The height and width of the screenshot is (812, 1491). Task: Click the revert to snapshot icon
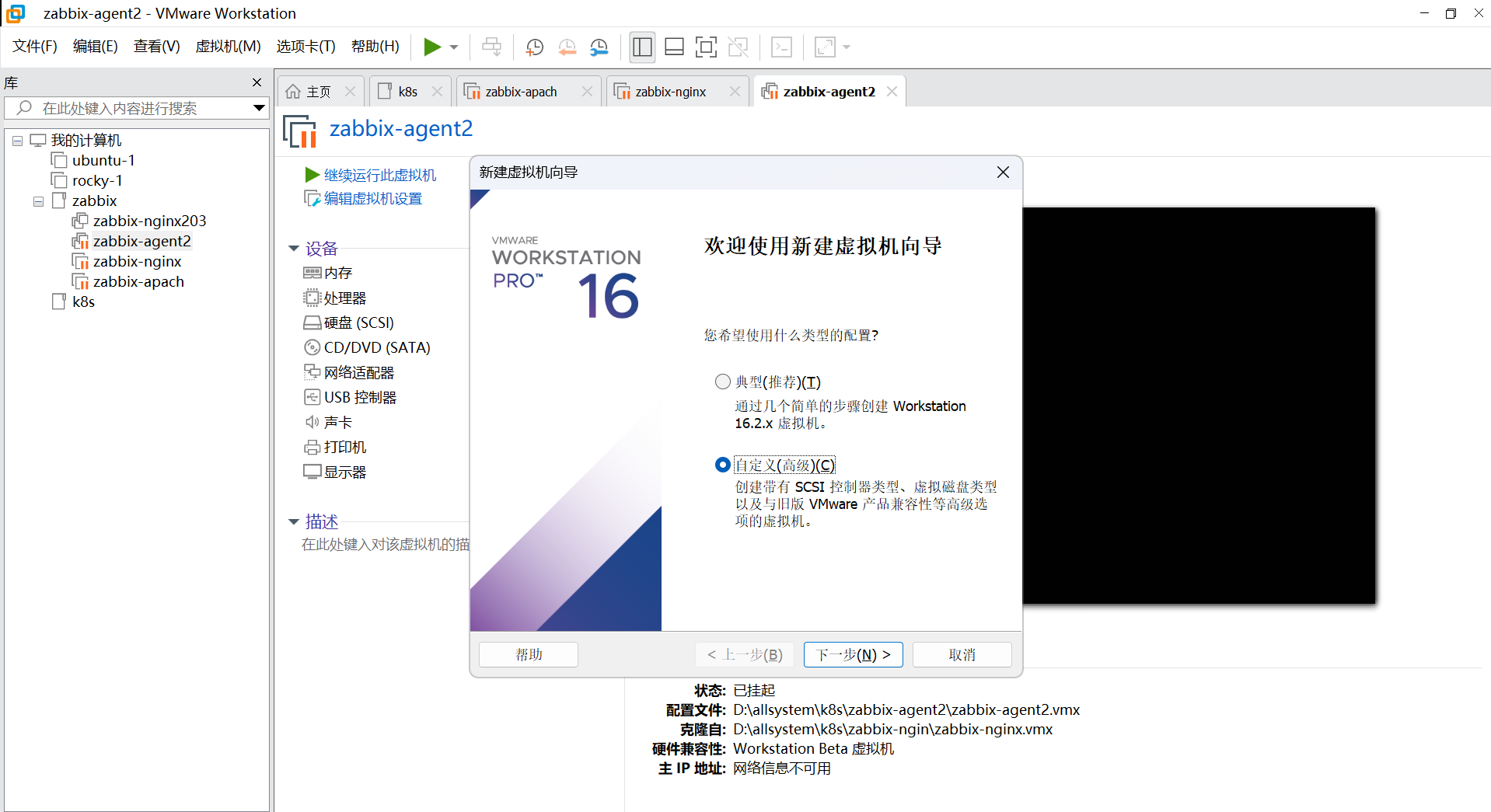567,47
